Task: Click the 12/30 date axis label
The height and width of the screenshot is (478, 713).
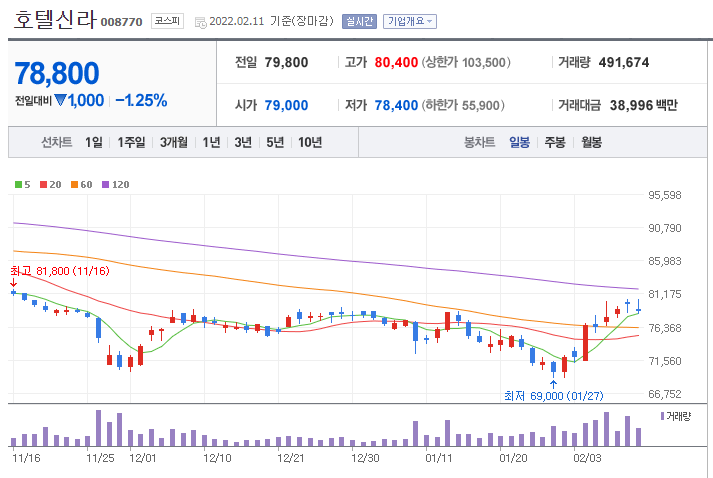Action: 365,458
